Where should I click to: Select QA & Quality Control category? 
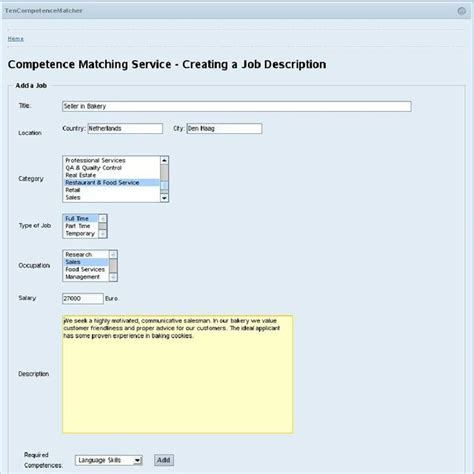pos(111,168)
